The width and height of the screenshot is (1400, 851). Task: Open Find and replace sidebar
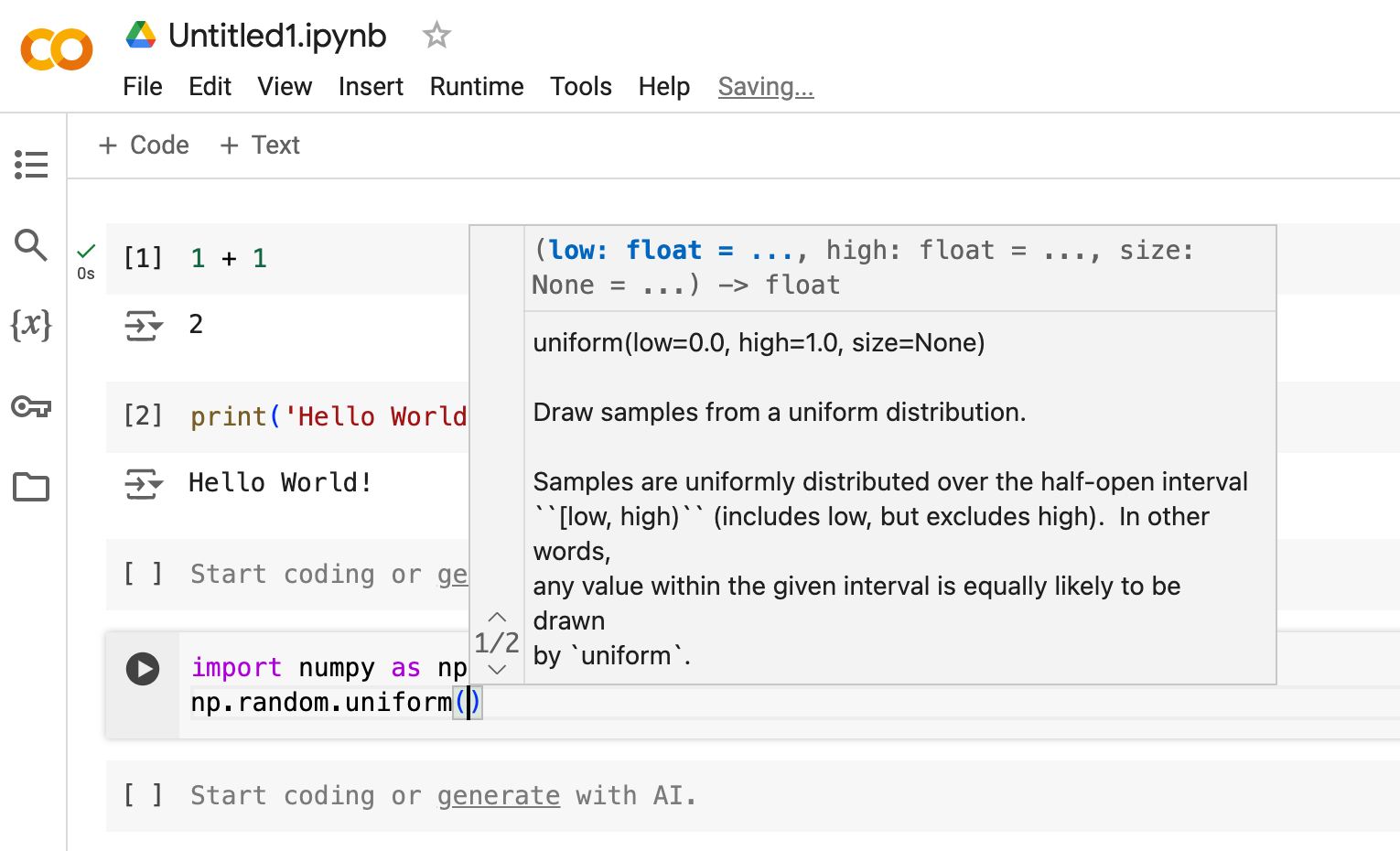point(31,244)
